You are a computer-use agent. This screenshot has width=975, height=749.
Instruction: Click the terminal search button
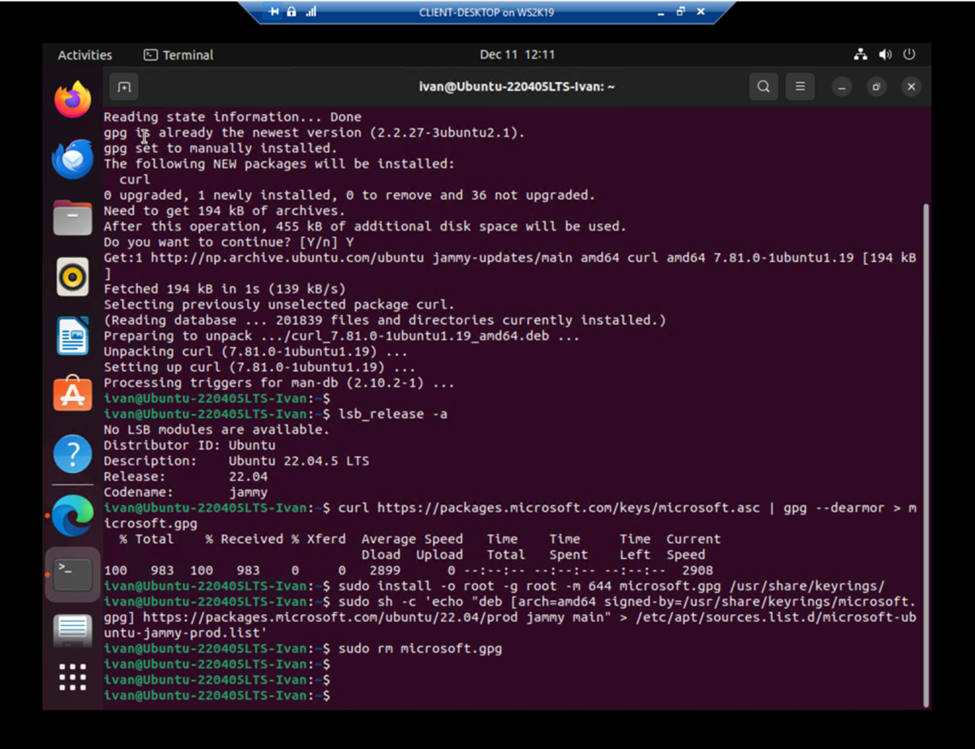pos(764,87)
